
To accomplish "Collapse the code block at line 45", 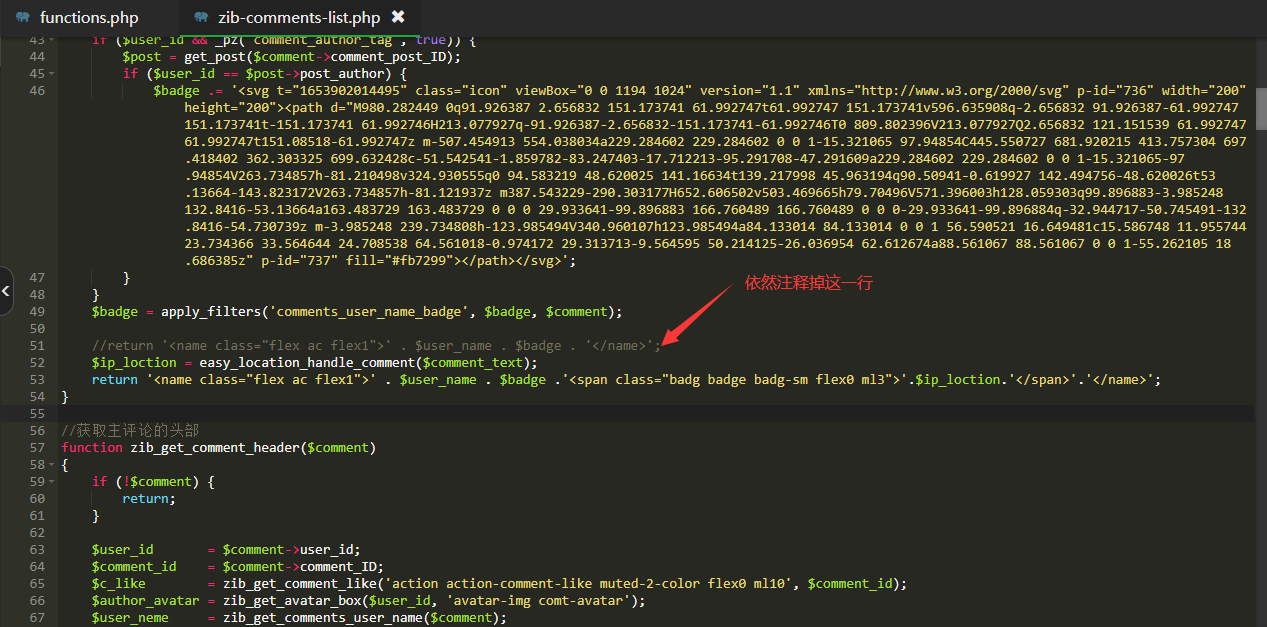I will 50,74.
